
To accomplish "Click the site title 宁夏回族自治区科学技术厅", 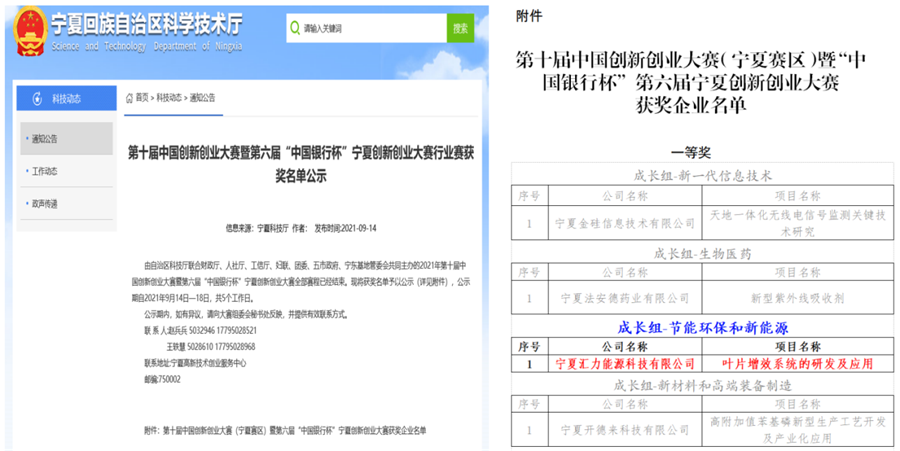I will click(147, 24).
